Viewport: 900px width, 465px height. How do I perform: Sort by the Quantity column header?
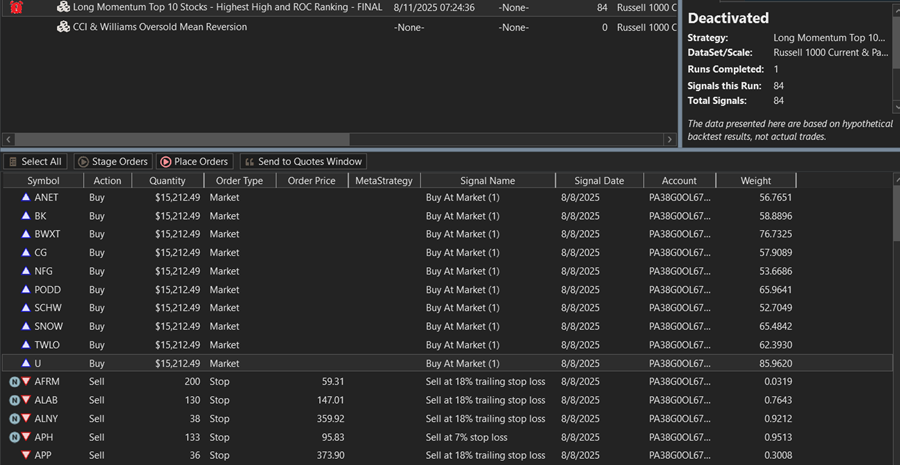168,181
